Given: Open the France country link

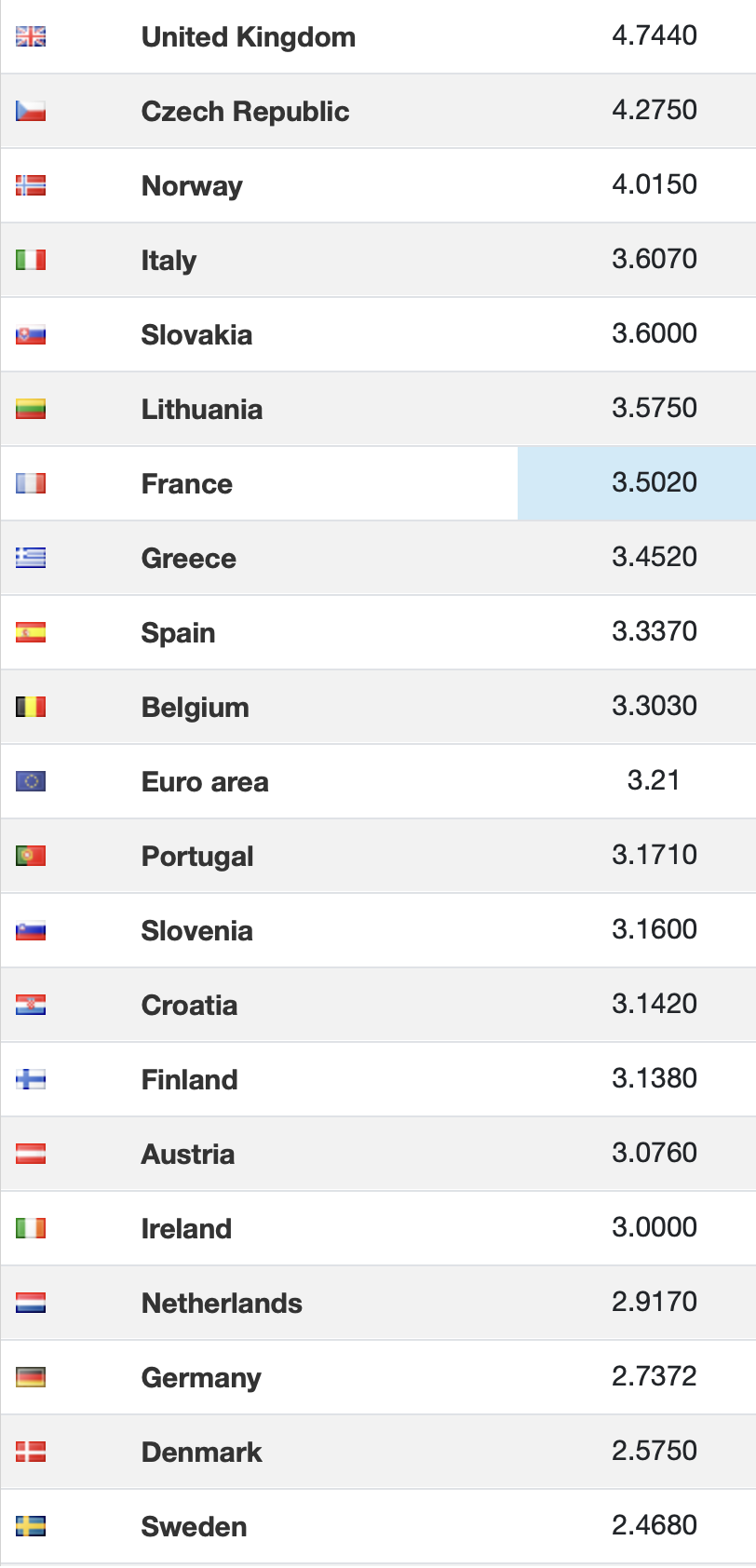Looking at the screenshot, I should [x=186, y=483].
